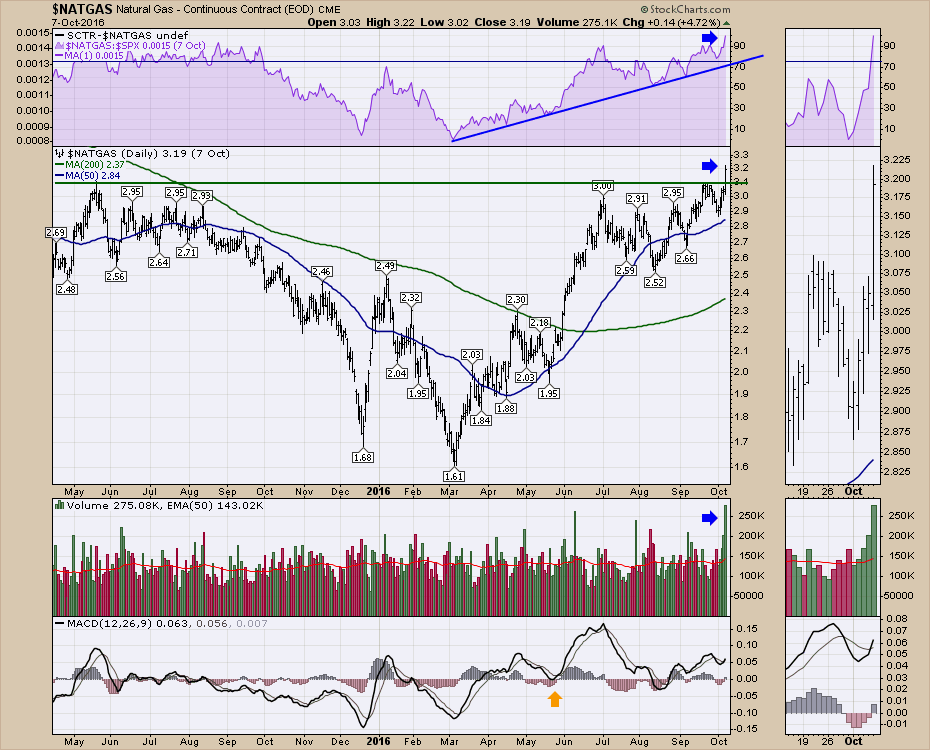Click the 'Volume 275.1K' header value
Image resolution: width=930 pixels, height=750 pixels.
coord(577,23)
